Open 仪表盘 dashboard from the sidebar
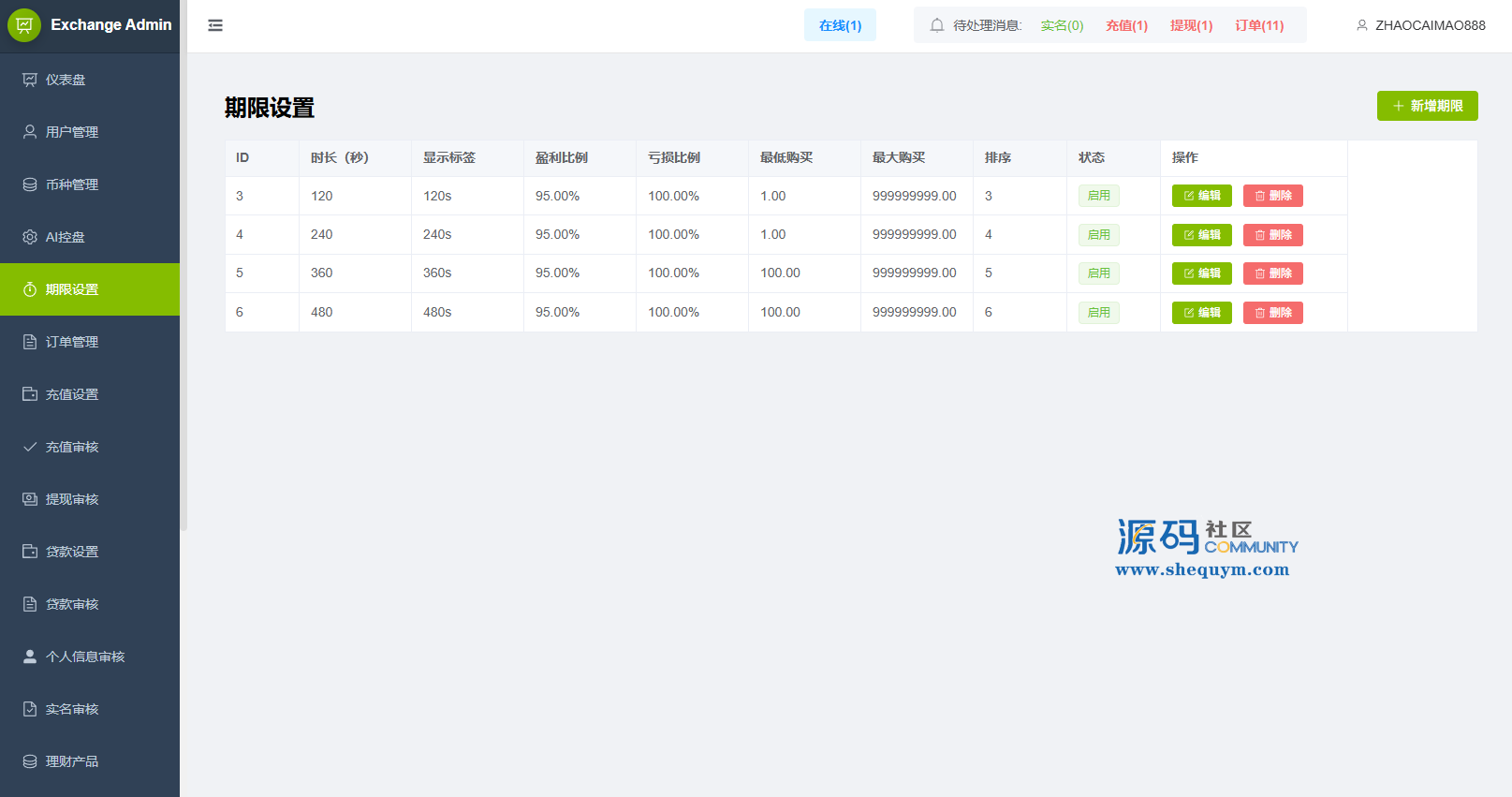Image resolution: width=1512 pixels, height=797 pixels. click(x=66, y=80)
